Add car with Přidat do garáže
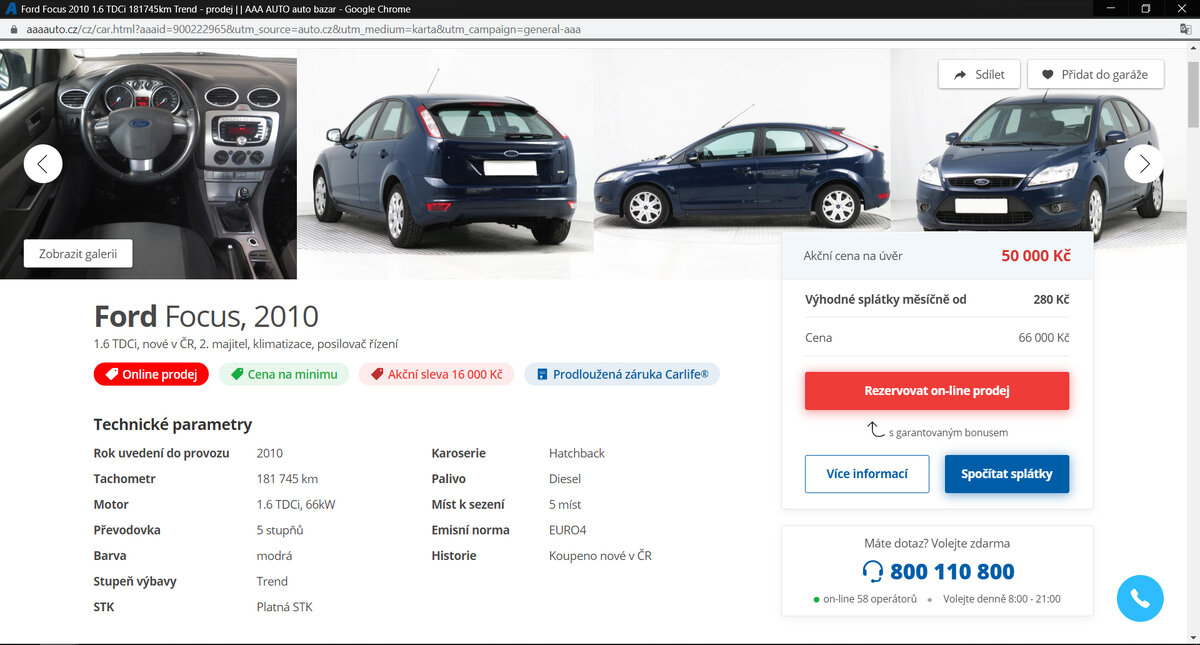The image size is (1200, 645). pos(1096,74)
